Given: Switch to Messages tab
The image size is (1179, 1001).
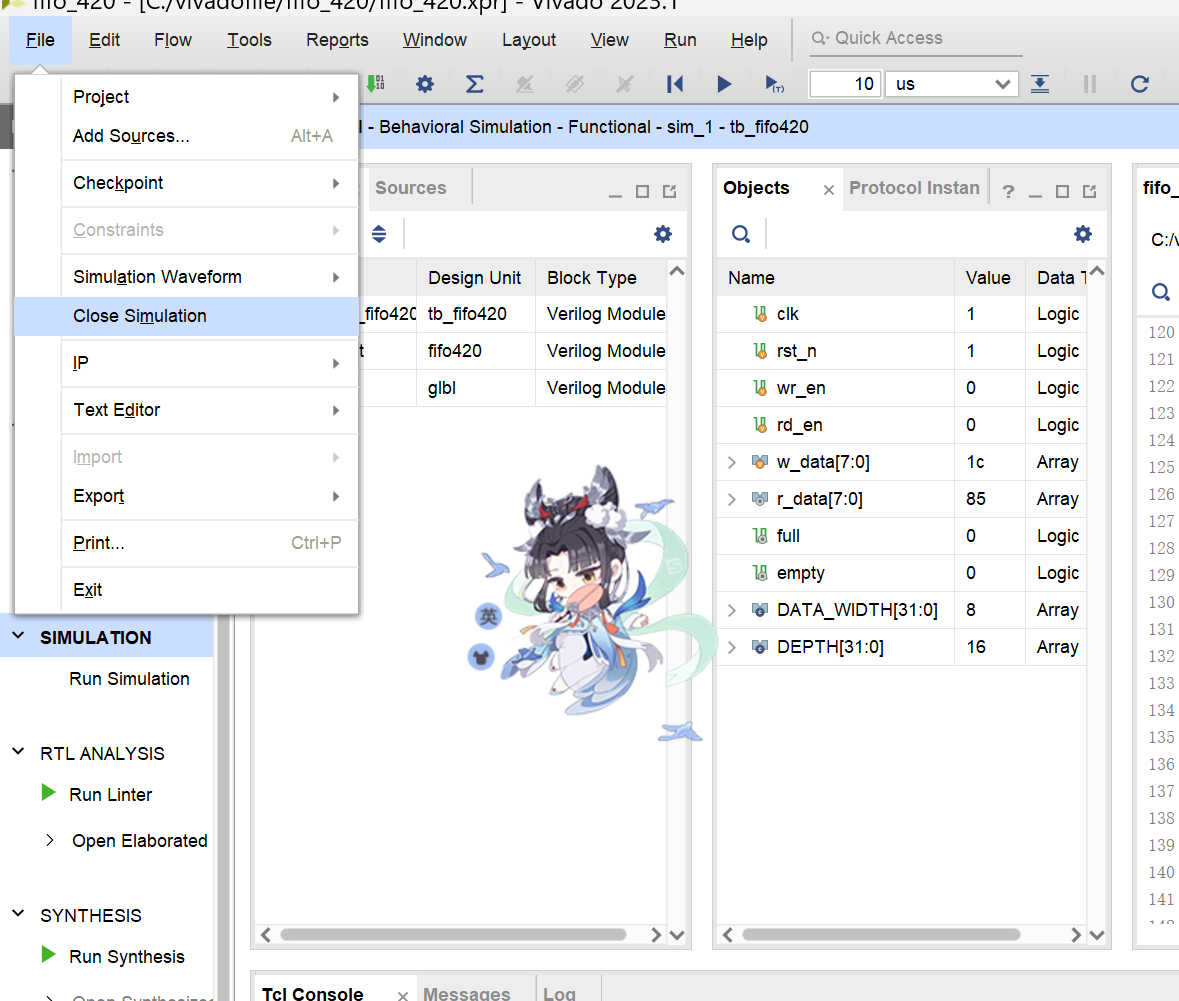Looking at the screenshot, I should click(466, 993).
